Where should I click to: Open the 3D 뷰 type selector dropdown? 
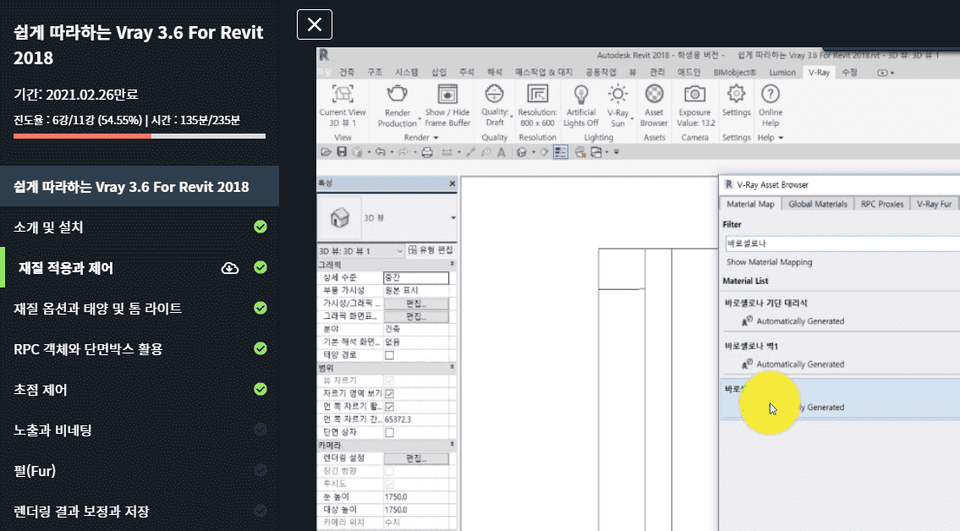[x=453, y=217]
